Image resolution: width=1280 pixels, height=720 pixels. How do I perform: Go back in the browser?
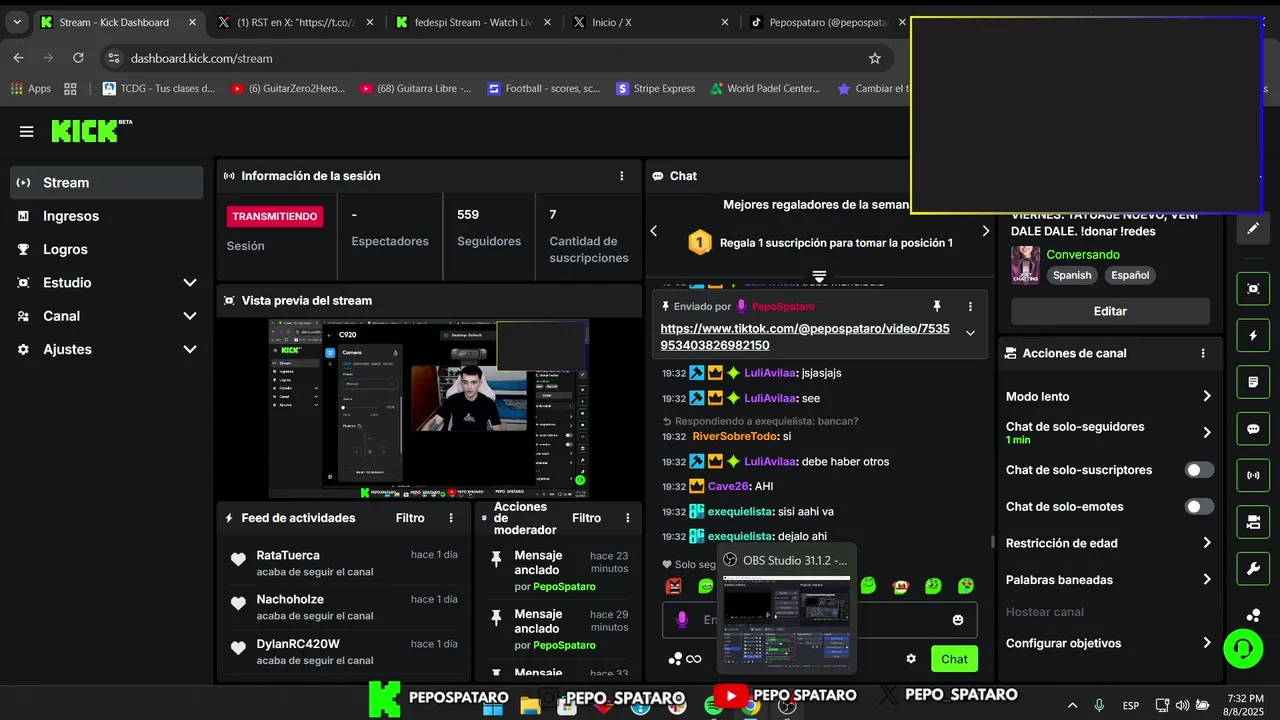pos(18,58)
